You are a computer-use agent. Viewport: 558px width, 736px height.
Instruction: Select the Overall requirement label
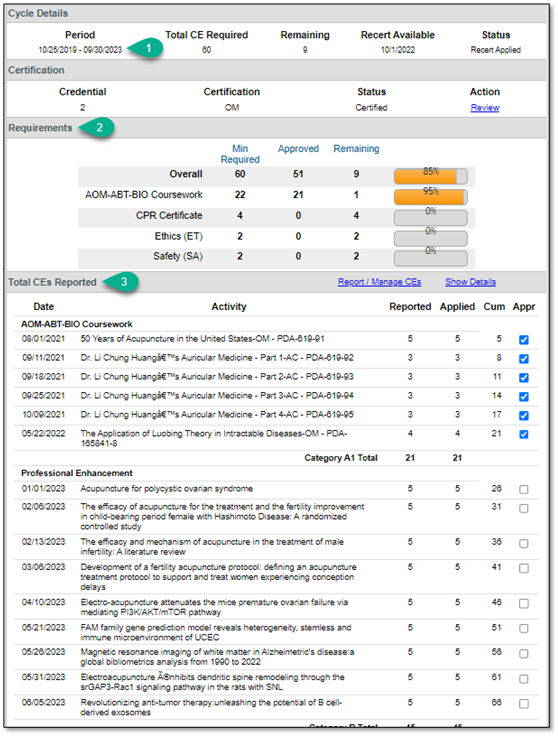pyautogui.click(x=186, y=174)
